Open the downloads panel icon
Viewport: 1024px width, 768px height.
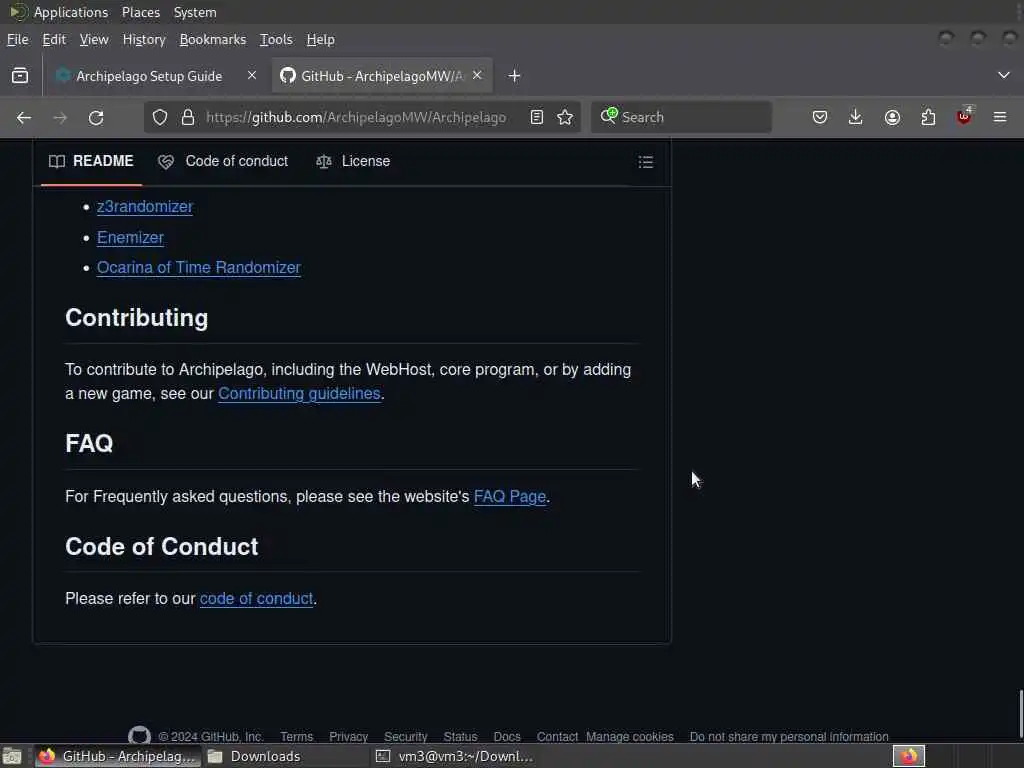856,118
